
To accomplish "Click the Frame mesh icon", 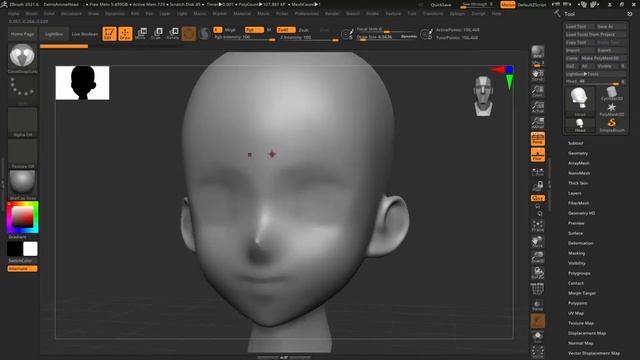I will pos(538,226).
